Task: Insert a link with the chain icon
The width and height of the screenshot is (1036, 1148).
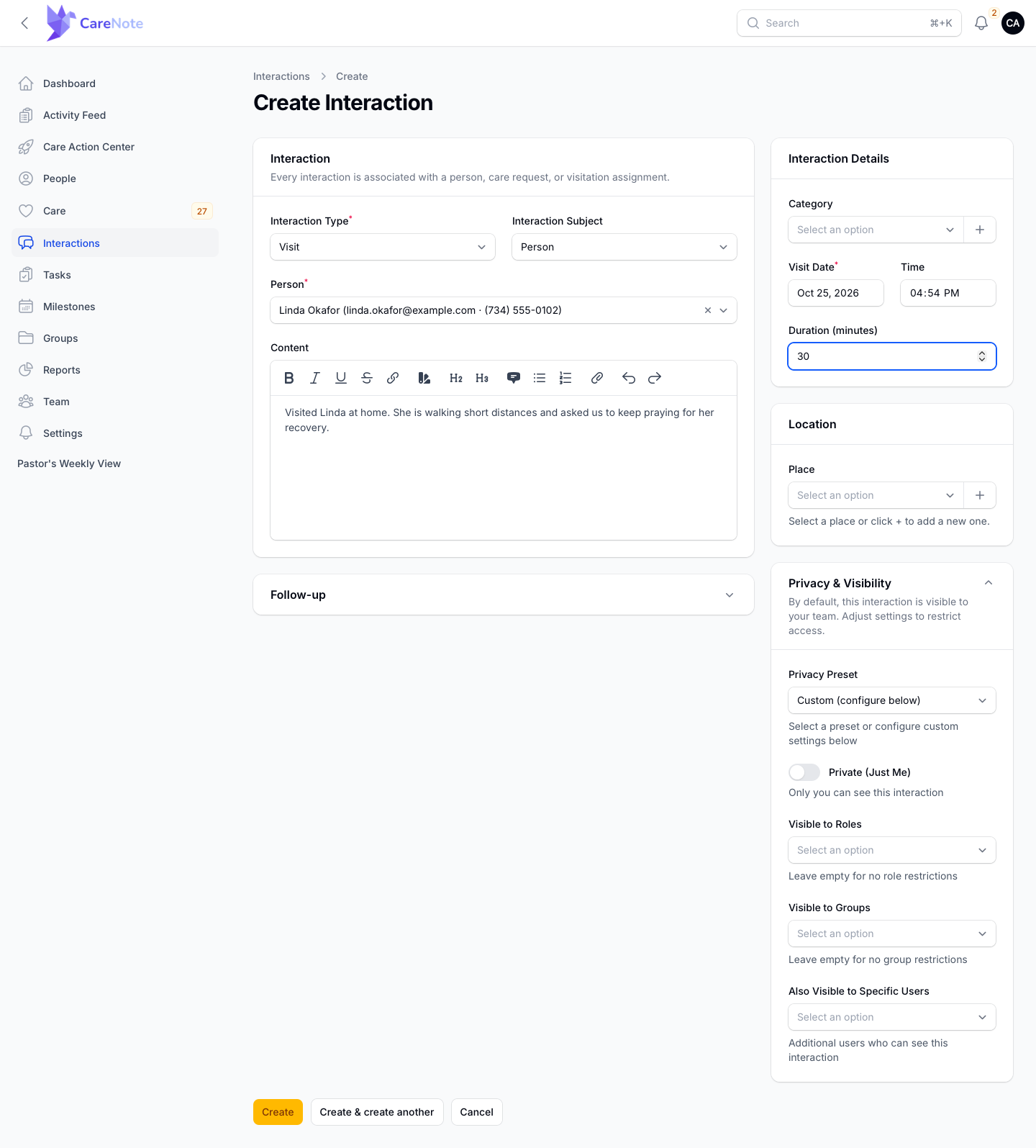Action: (x=393, y=378)
